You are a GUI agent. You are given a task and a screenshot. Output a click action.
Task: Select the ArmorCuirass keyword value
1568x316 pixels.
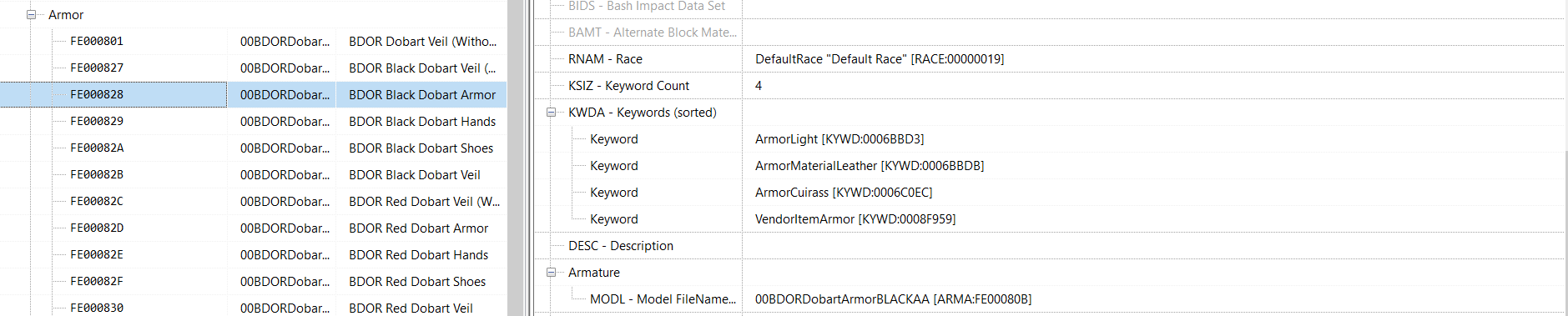pyautogui.click(x=844, y=193)
